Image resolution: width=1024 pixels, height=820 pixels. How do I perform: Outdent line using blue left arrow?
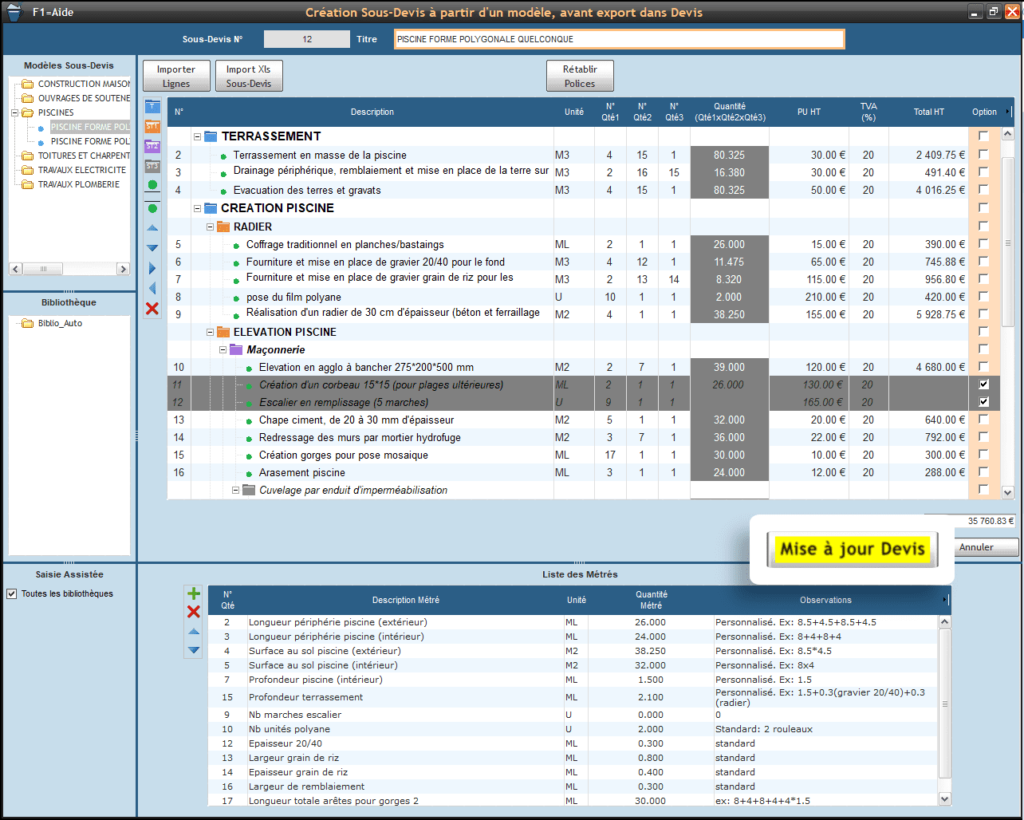152,288
